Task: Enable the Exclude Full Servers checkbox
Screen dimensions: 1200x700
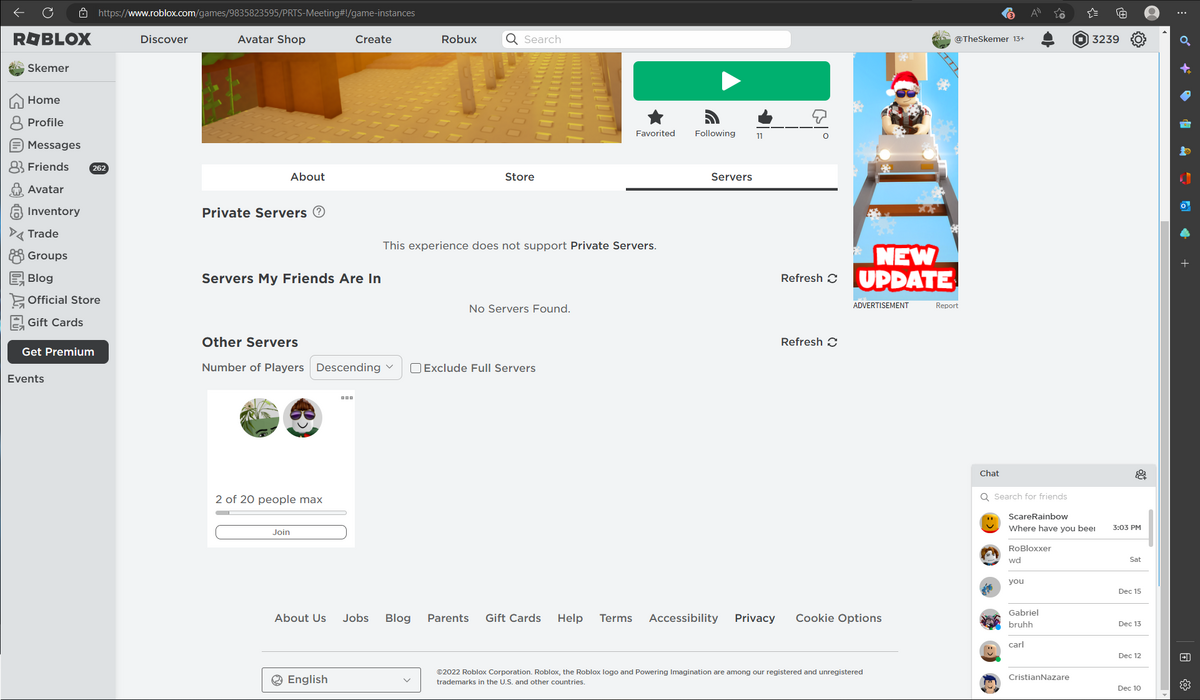Action: 415,368
